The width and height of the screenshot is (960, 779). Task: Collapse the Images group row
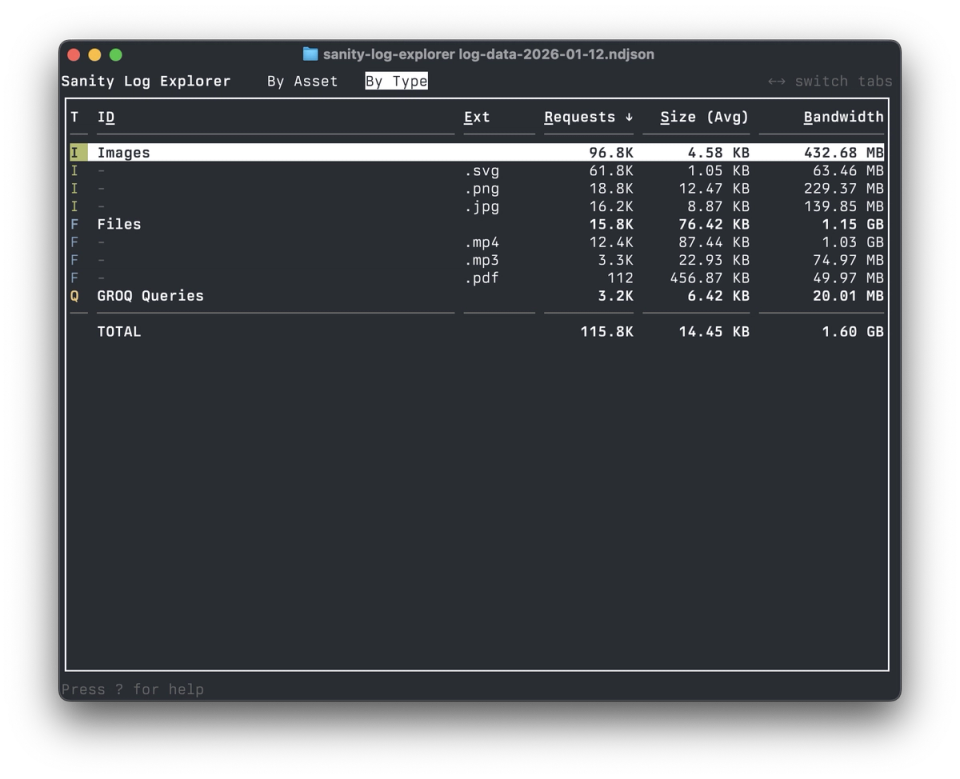(x=121, y=152)
